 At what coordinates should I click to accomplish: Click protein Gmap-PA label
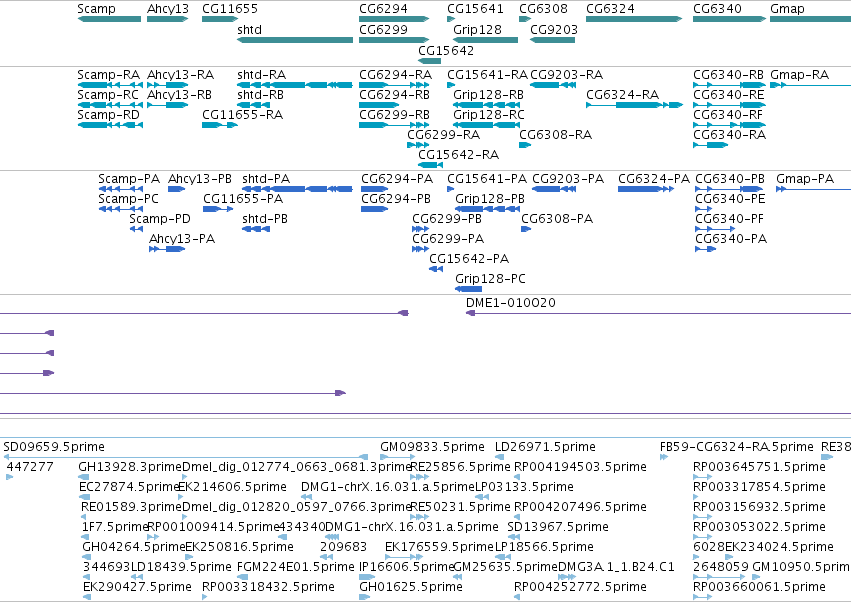pos(805,179)
